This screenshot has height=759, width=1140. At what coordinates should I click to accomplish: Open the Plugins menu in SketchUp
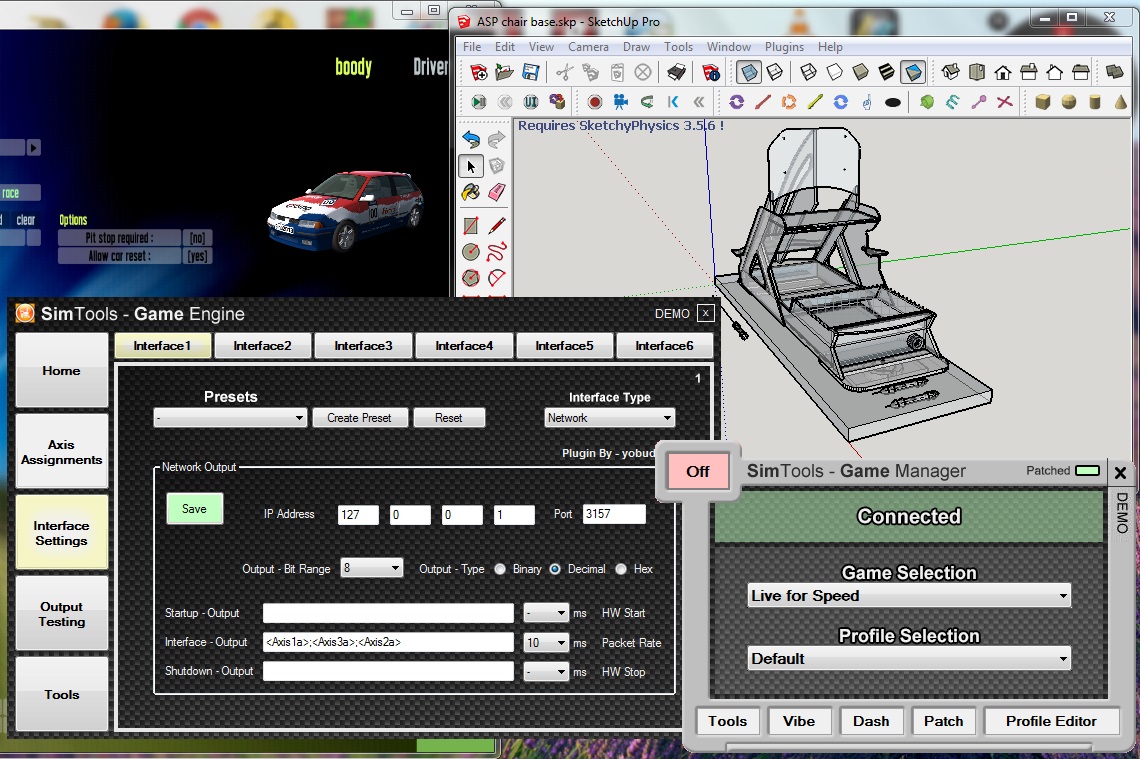click(x=784, y=47)
